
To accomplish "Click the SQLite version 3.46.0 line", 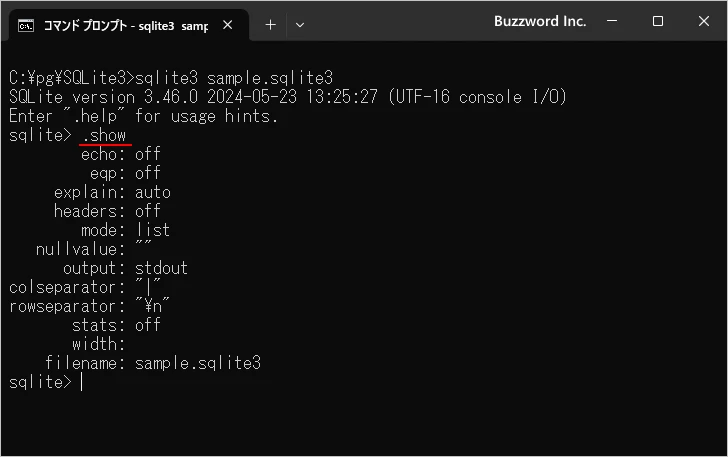I will coord(287,97).
